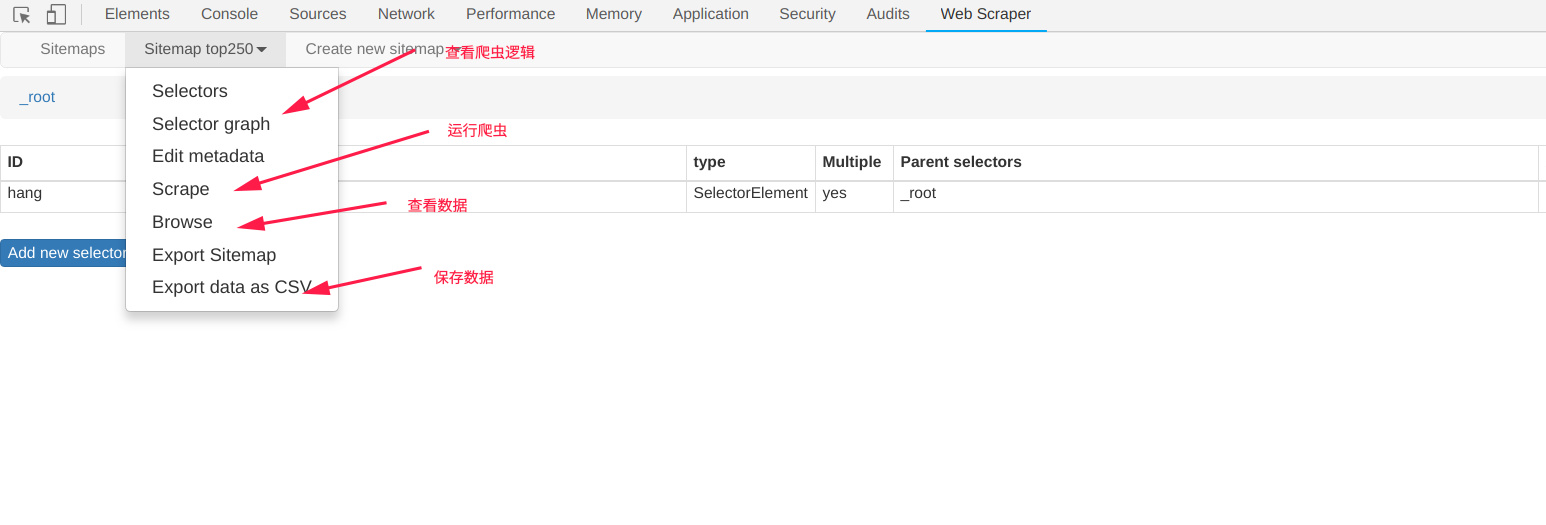Select Export Sitemap option
Viewport: 1546px width, 525px height.
coord(214,255)
